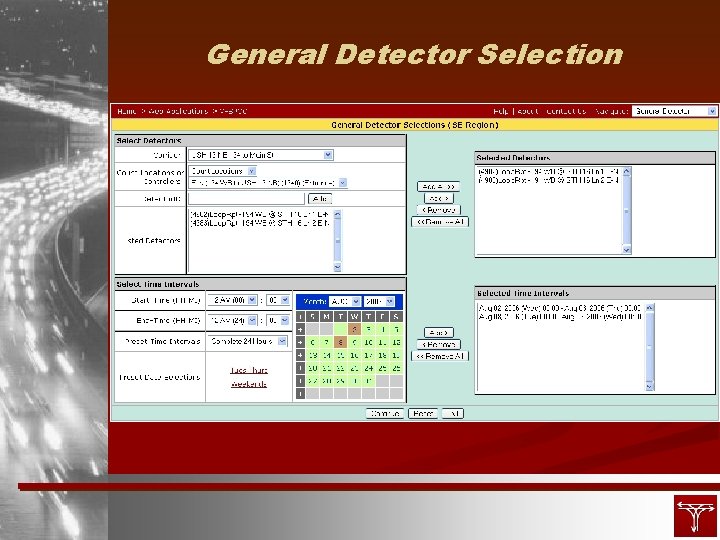The image size is (720, 540).
Task: Click the Continue button at the bottom
Action: click(385, 414)
